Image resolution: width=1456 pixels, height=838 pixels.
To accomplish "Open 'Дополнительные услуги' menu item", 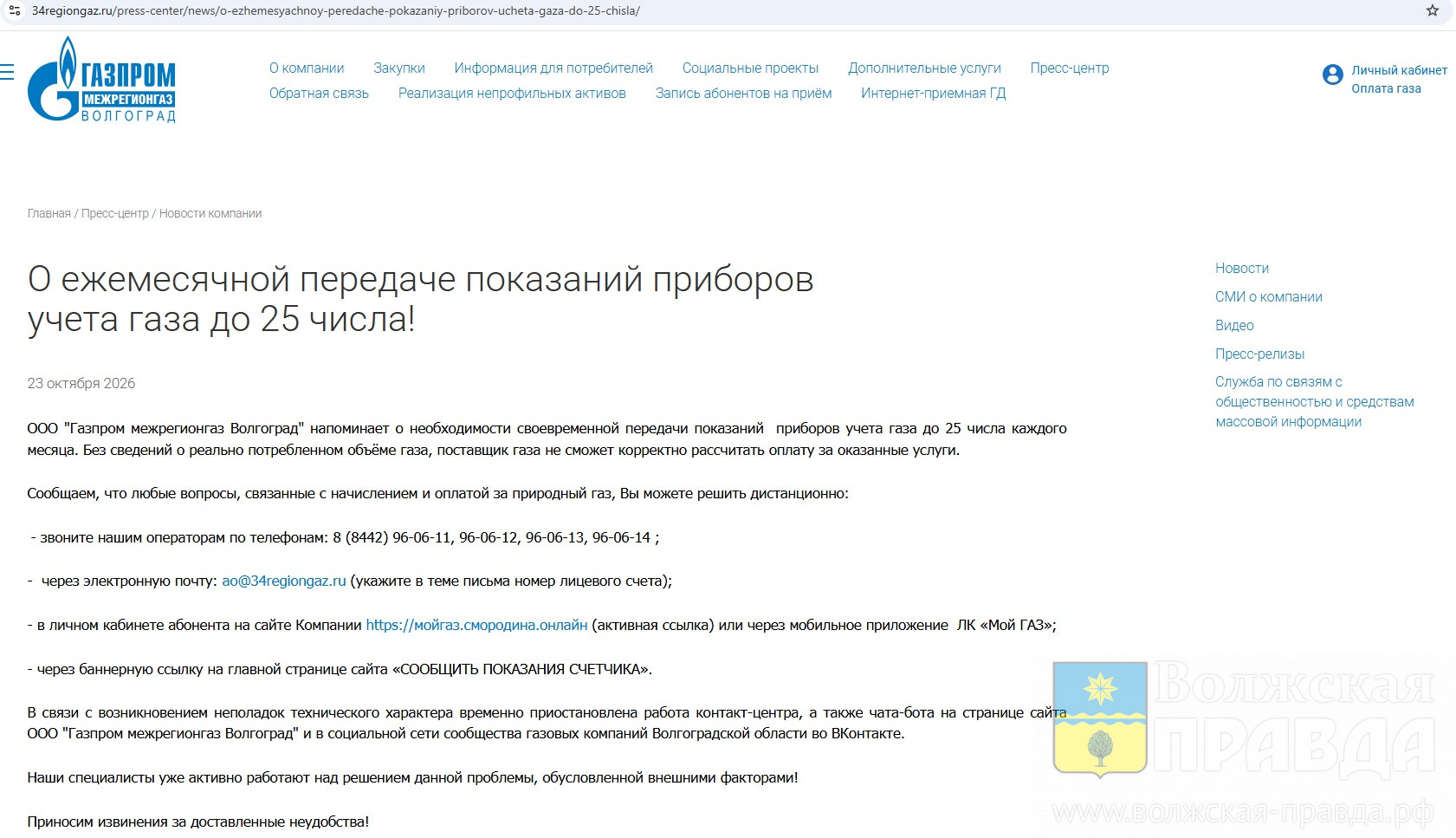I will coord(924,68).
